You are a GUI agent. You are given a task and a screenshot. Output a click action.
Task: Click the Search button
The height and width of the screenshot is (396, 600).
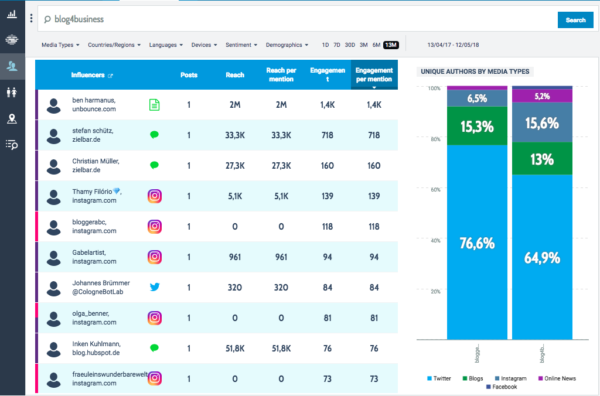(576, 20)
